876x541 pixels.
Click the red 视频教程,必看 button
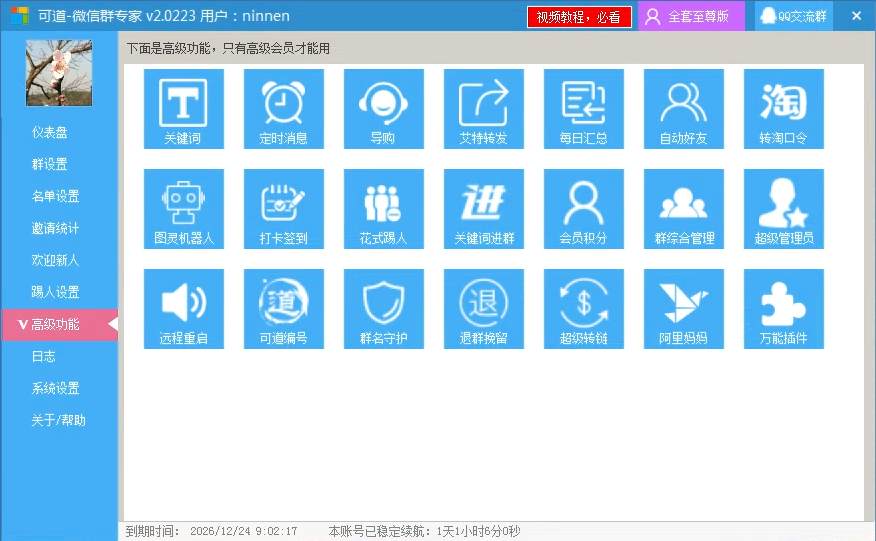point(579,17)
